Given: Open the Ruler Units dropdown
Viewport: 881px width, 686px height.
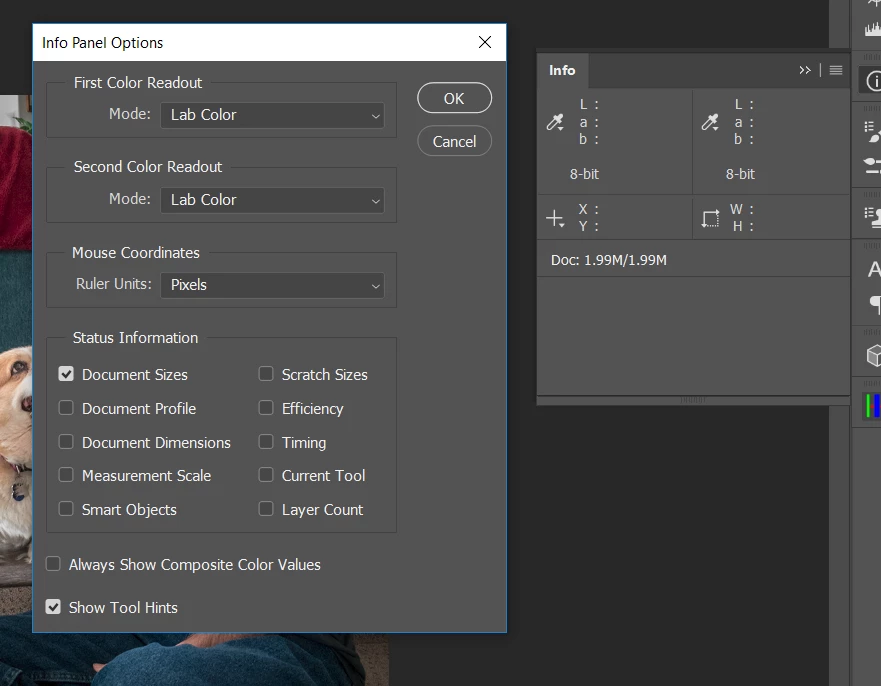Looking at the screenshot, I should click(x=273, y=285).
